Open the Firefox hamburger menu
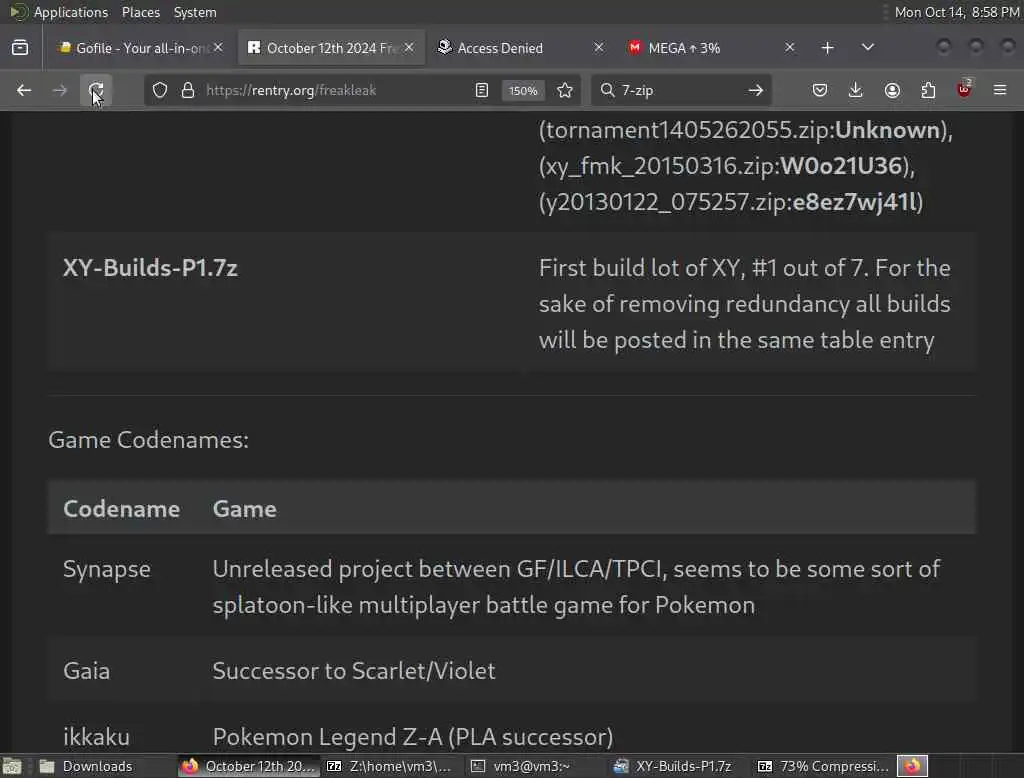The height and width of the screenshot is (778, 1024). click(x=1000, y=90)
